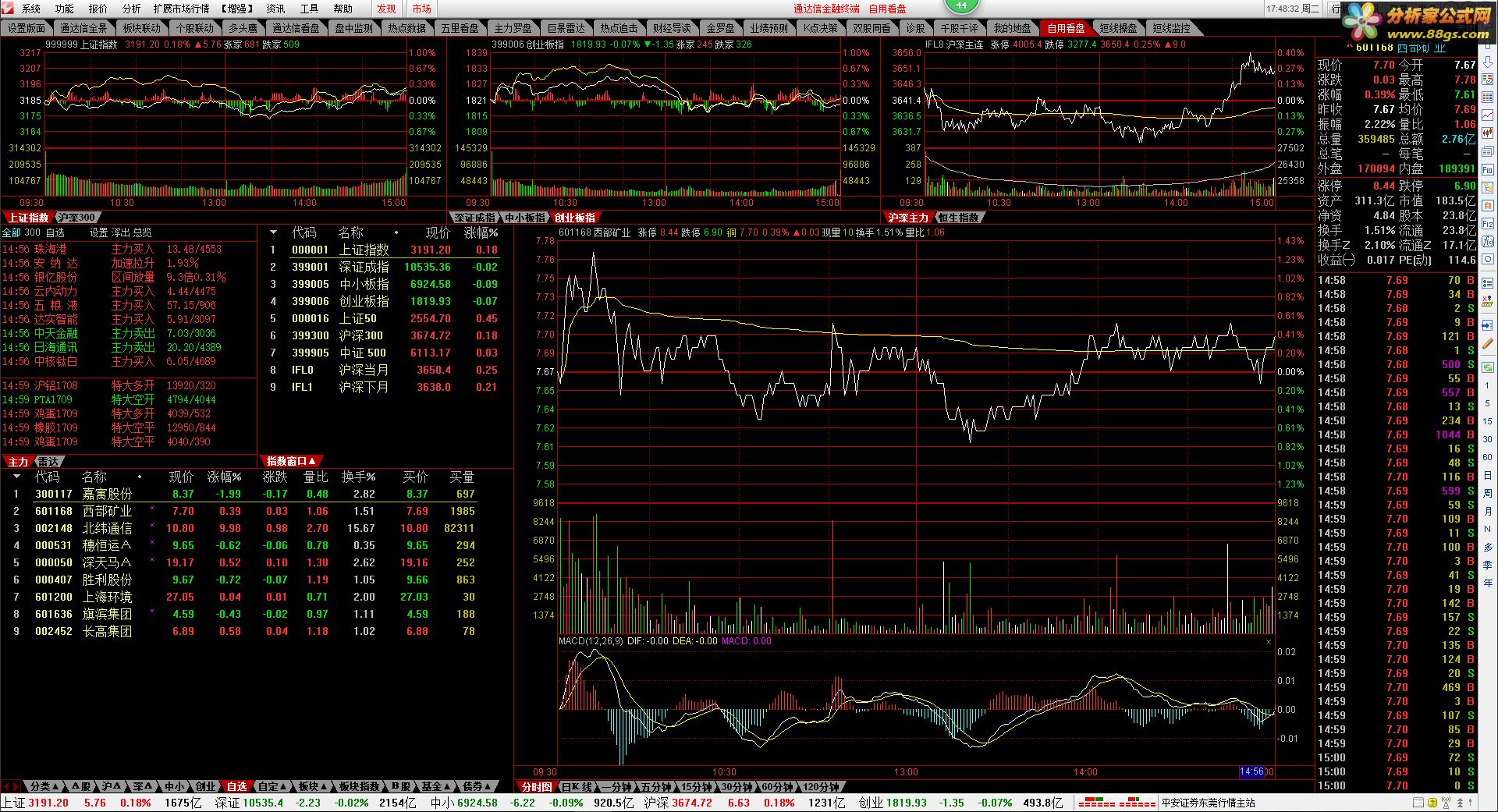Close the MACD indicator panel
The image size is (1498, 812).
click(x=1269, y=642)
